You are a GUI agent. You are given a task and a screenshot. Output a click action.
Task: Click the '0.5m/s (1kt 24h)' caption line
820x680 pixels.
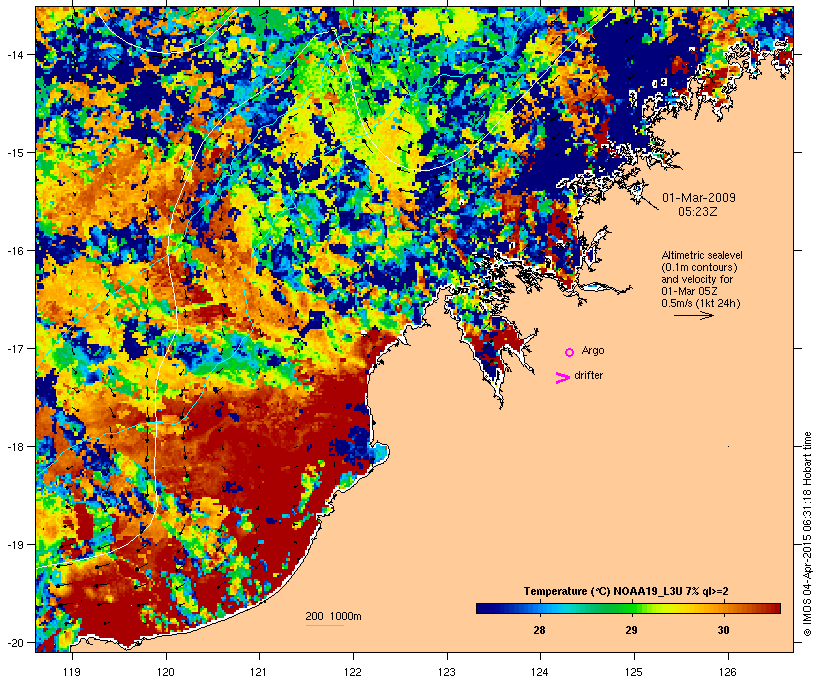tap(701, 303)
